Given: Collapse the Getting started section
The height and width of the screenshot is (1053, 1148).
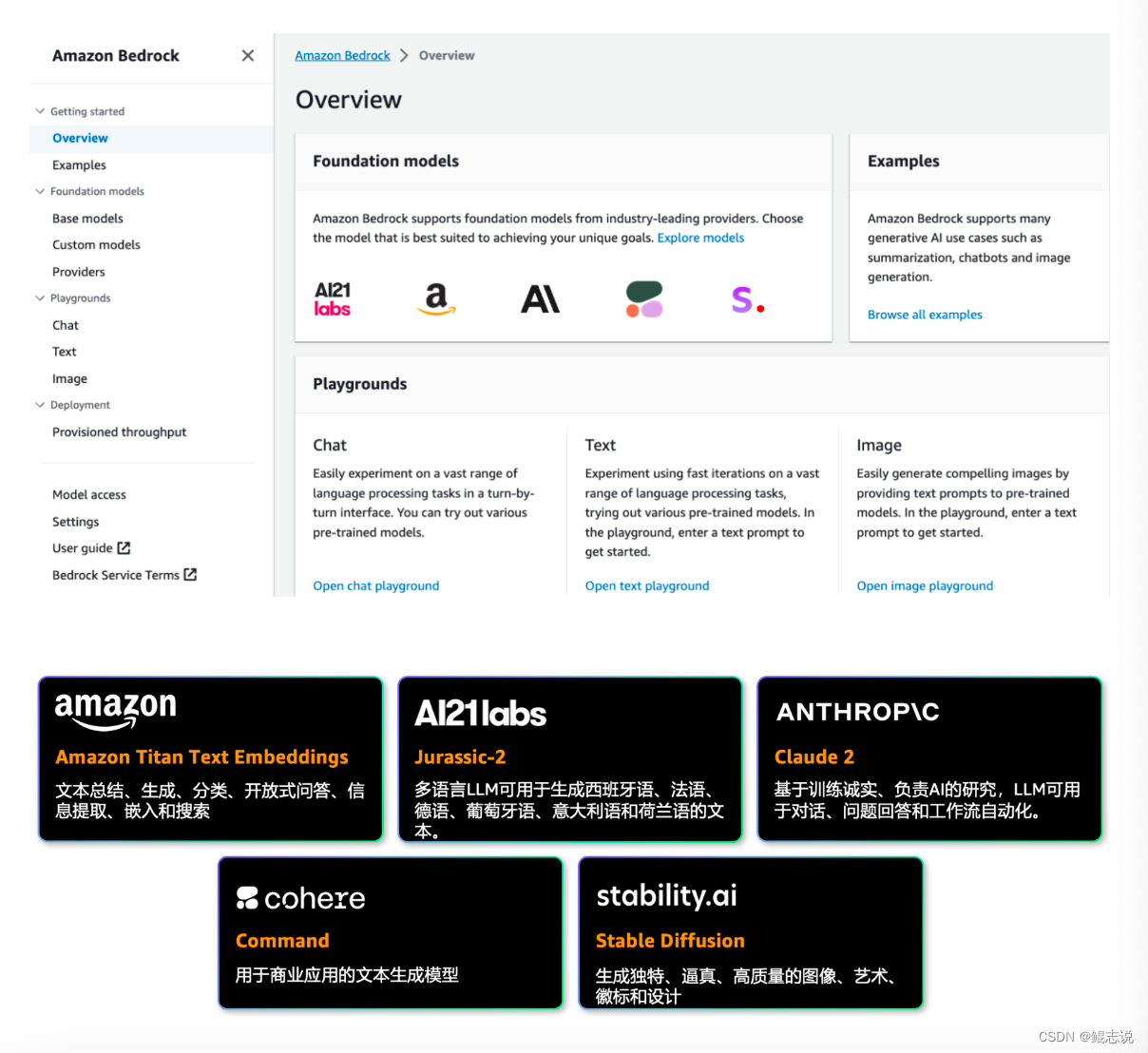Looking at the screenshot, I should tap(40, 111).
